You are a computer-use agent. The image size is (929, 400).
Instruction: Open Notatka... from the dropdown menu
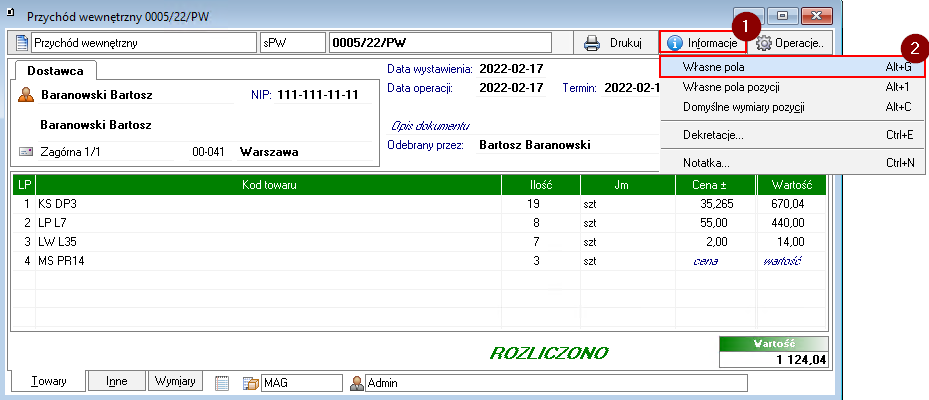coord(706,162)
